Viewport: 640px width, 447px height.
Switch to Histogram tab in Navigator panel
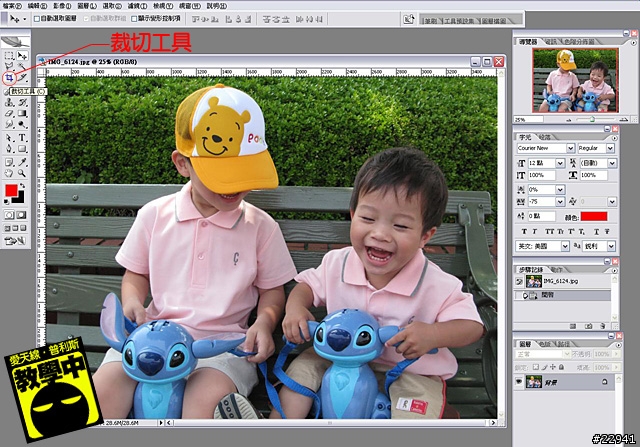(579, 41)
